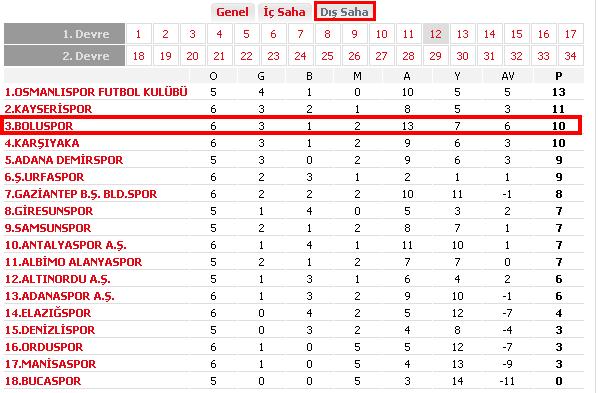Click Antalyaspor A.Ş. team name
The width and height of the screenshot is (599, 393).
pyautogui.click(x=65, y=245)
